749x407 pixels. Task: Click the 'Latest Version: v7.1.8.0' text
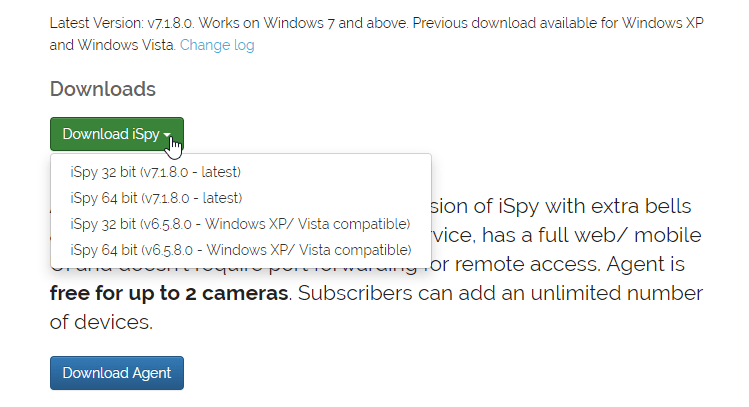121,23
